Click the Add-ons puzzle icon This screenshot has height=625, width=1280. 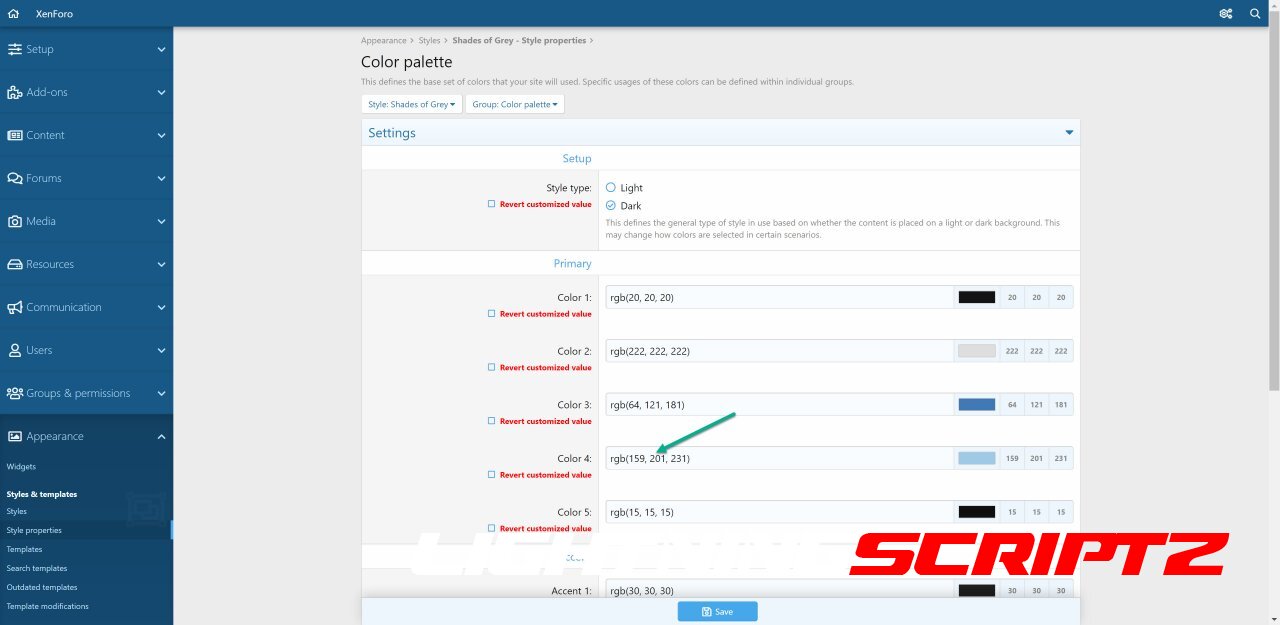tap(15, 92)
